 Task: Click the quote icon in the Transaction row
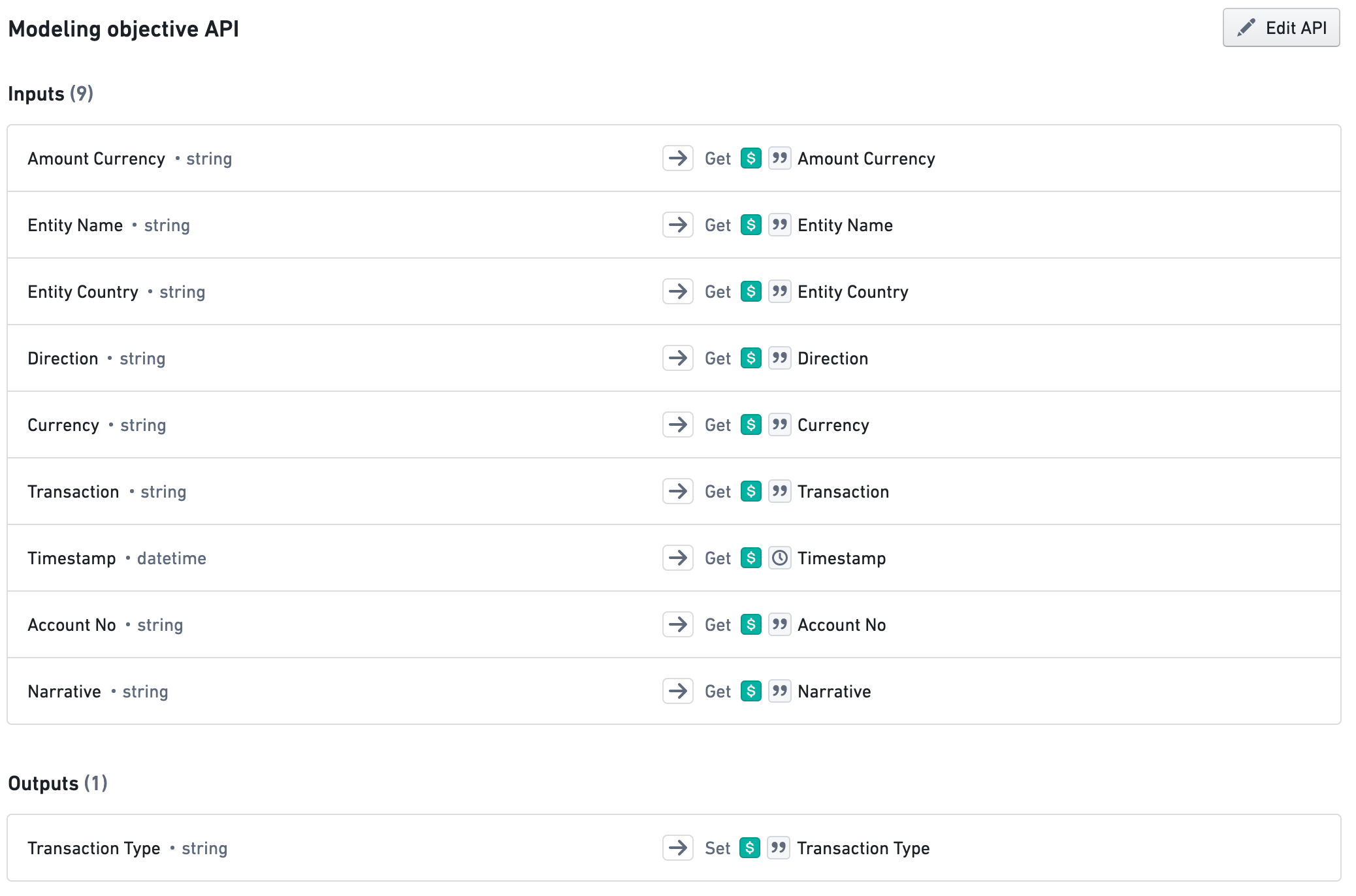tap(779, 491)
